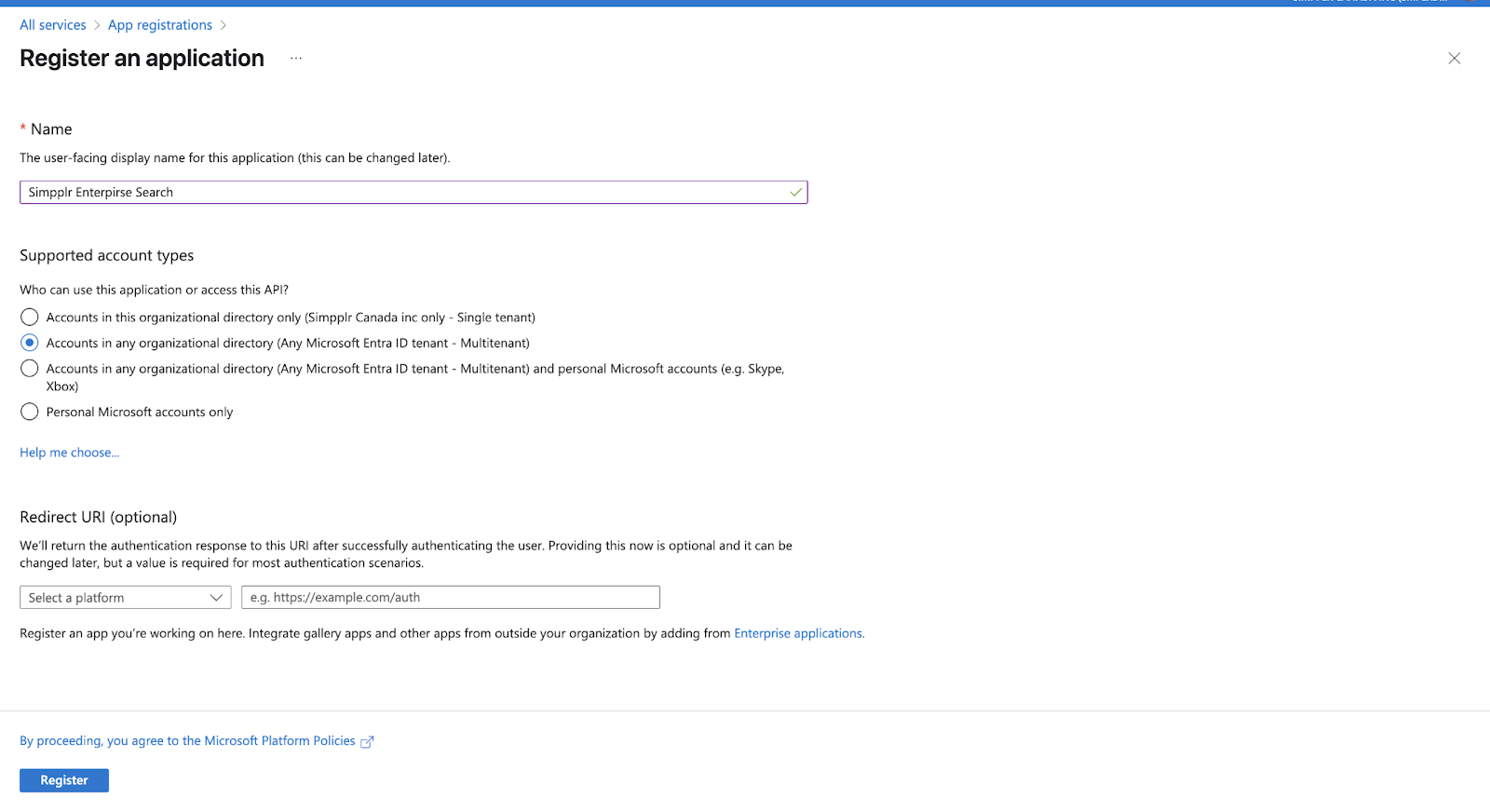Open the Enterprise applications link
The image size is (1490, 812).
pyautogui.click(x=799, y=633)
